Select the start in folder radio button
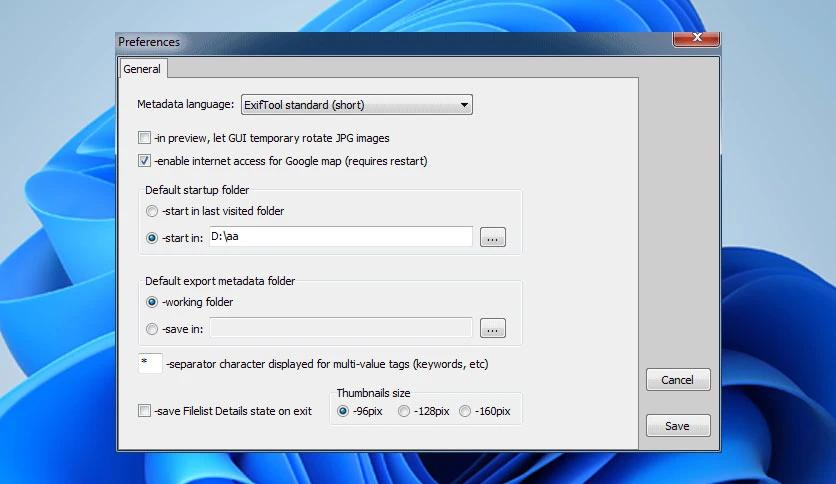The width and height of the screenshot is (836, 484). [x=152, y=238]
